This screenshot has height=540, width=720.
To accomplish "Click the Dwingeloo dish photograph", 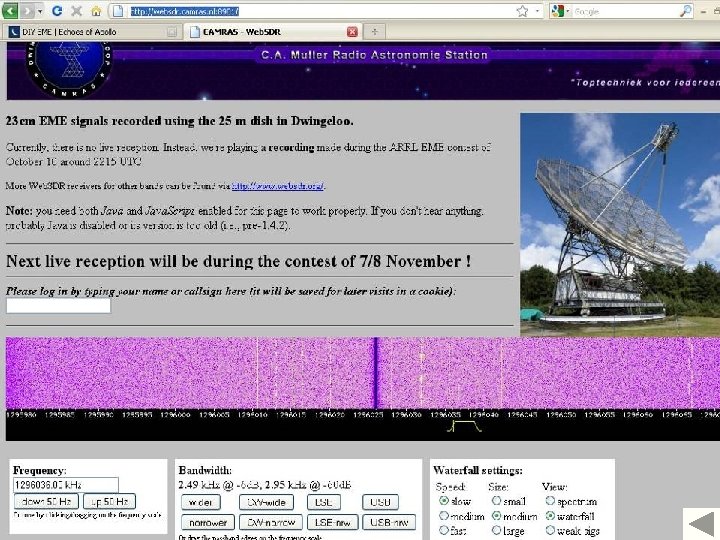I will [x=620, y=224].
